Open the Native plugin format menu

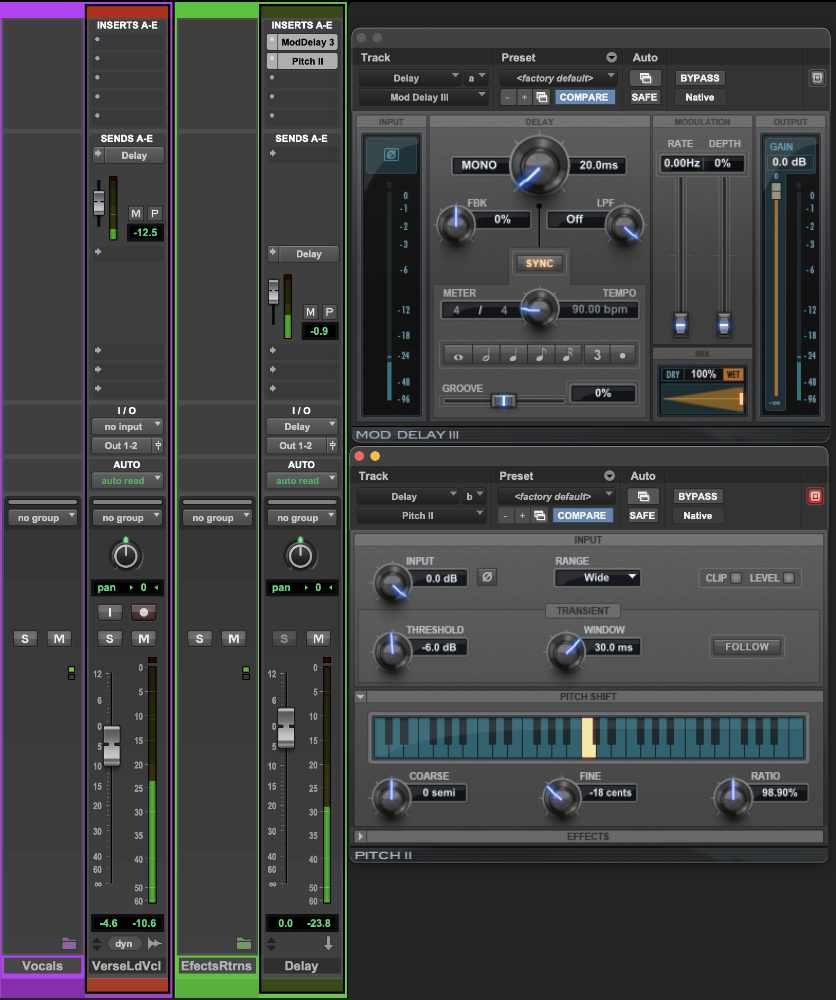pyautogui.click(x=699, y=97)
